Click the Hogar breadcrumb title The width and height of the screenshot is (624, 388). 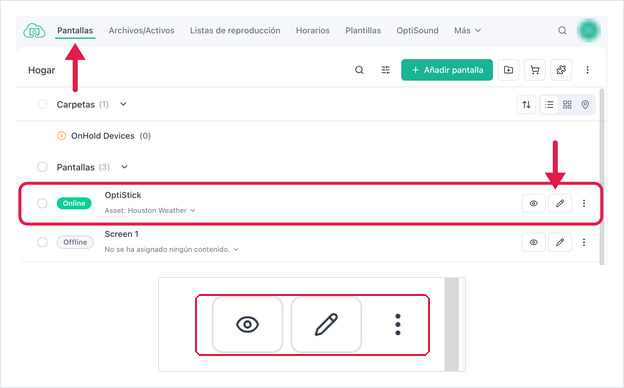coord(41,70)
